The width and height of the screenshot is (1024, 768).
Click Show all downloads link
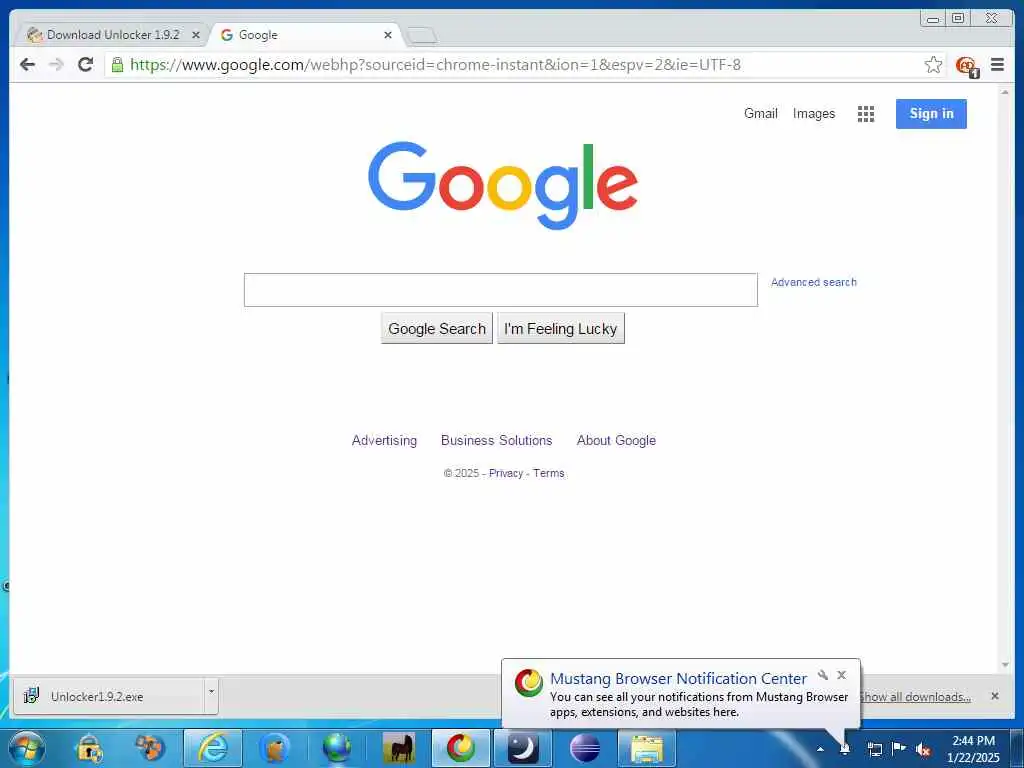916,697
